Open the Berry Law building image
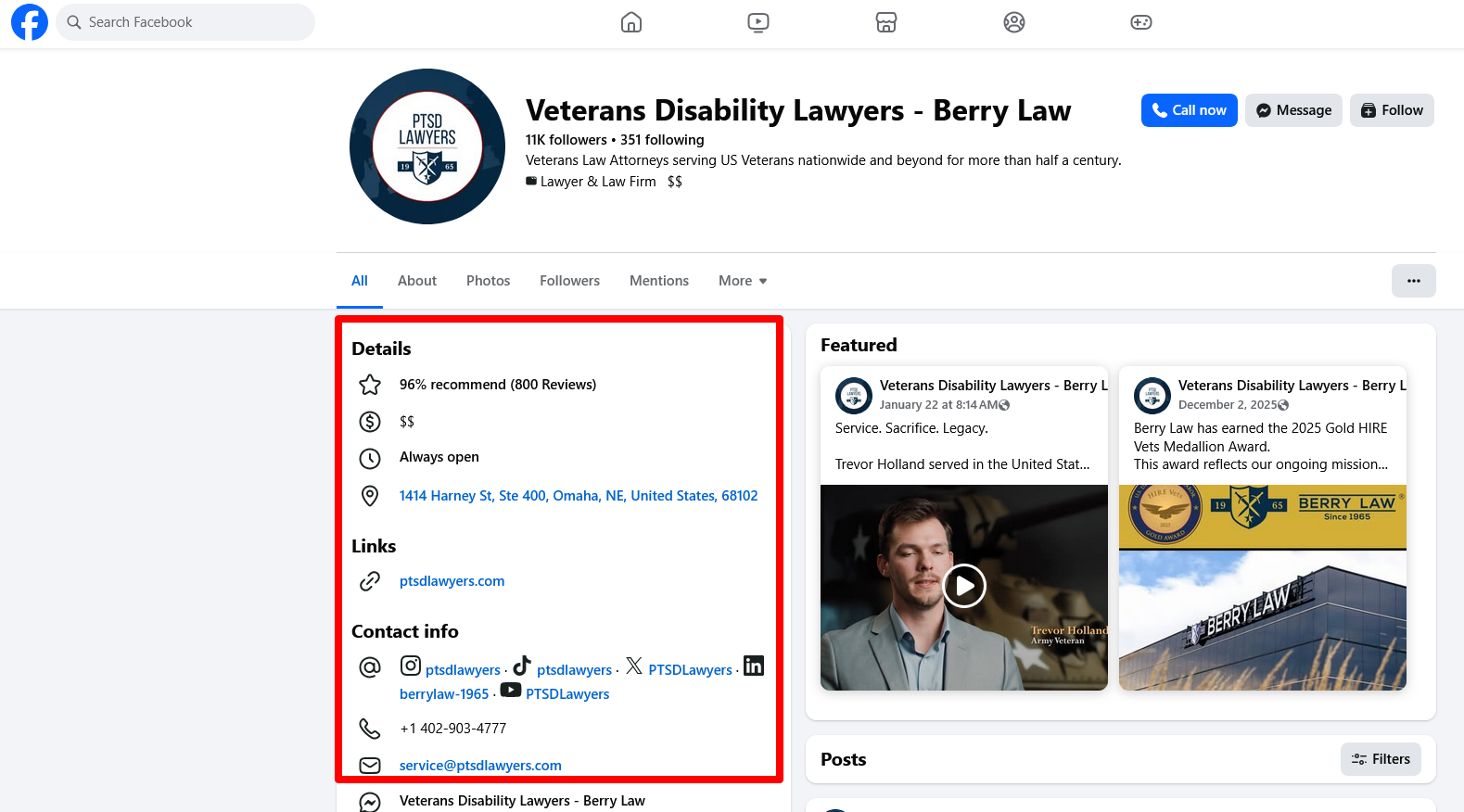 (x=1263, y=588)
